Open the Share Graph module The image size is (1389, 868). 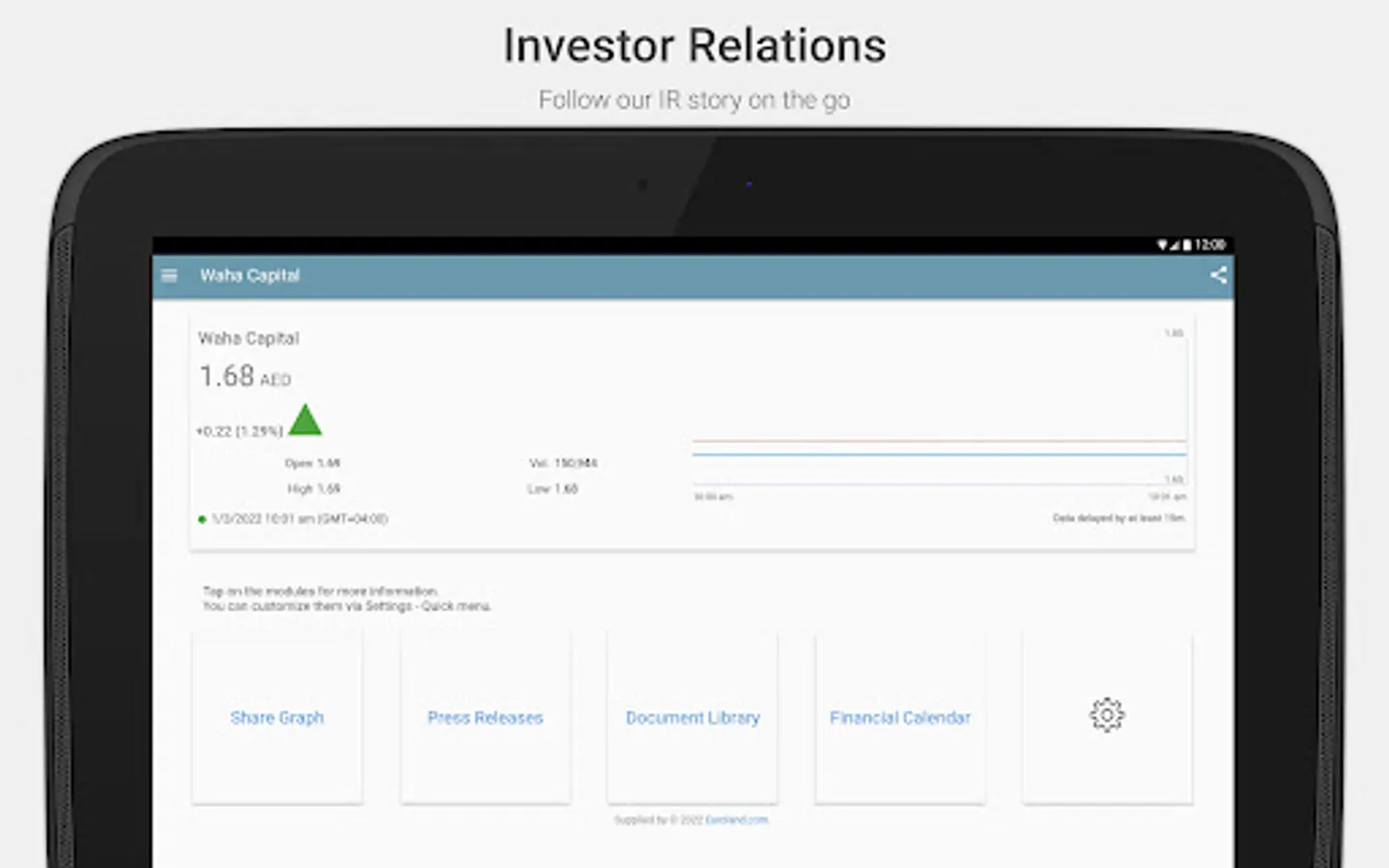pyautogui.click(x=277, y=718)
